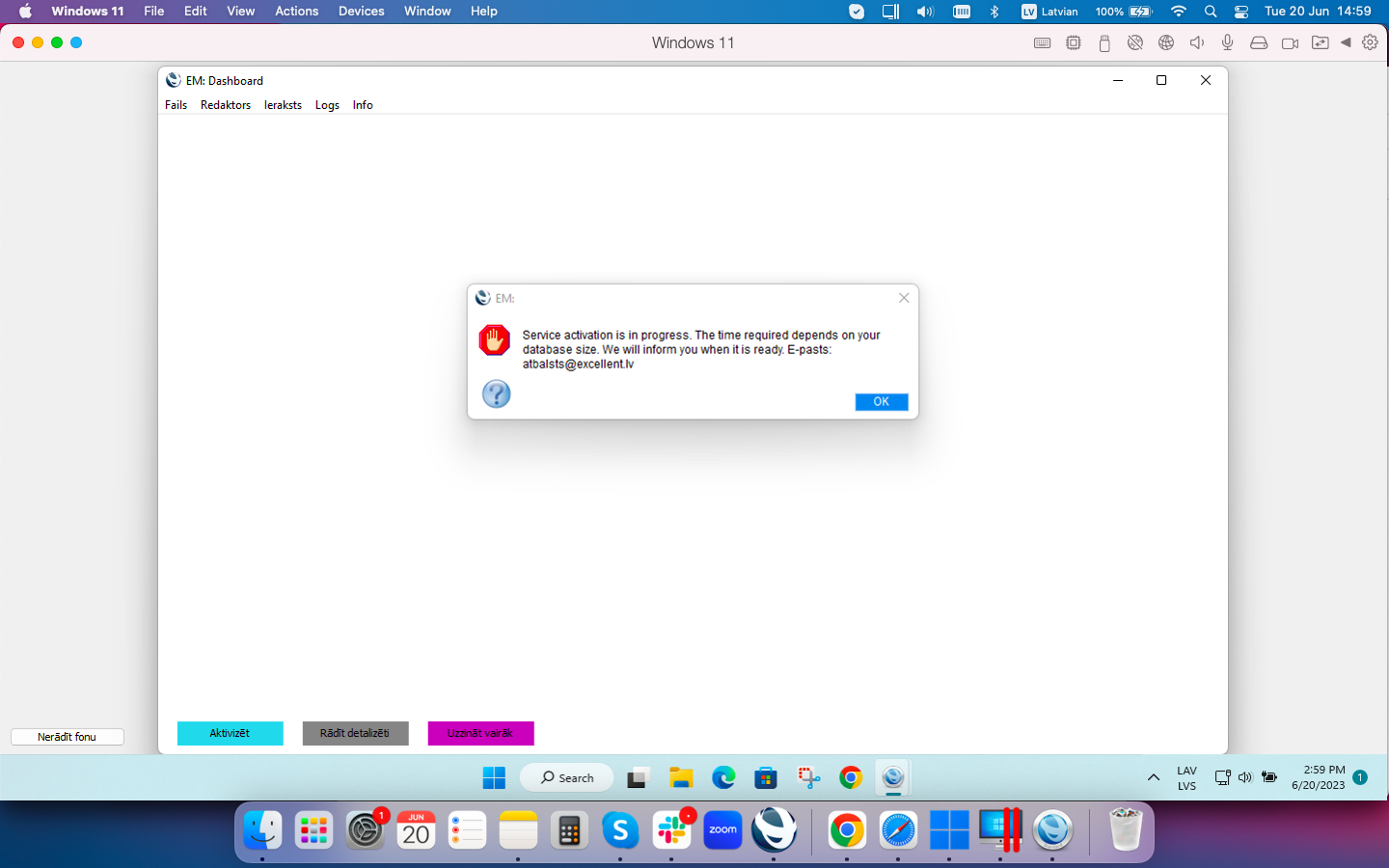Click the taskbar Search box
The width and height of the screenshot is (1389, 868).
click(567, 778)
